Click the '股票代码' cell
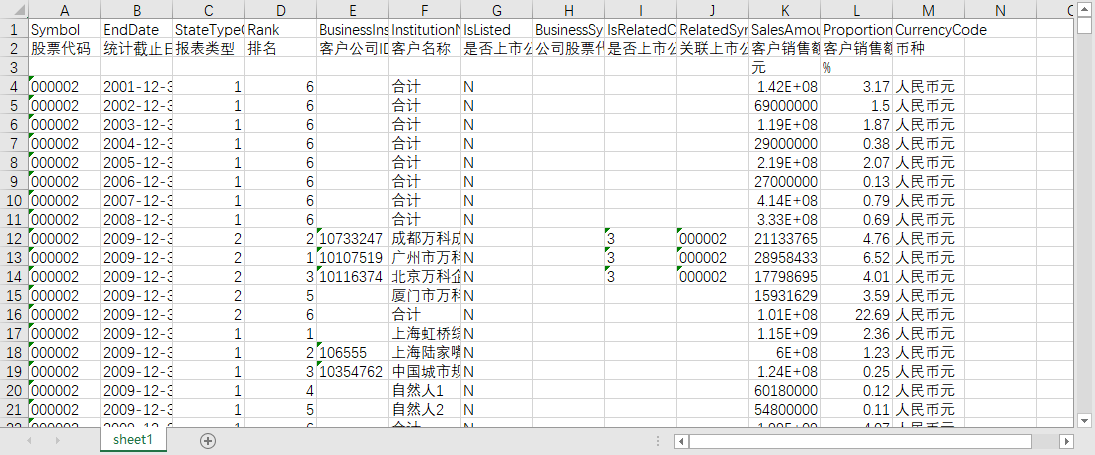 pyautogui.click(x=65, y=49)
